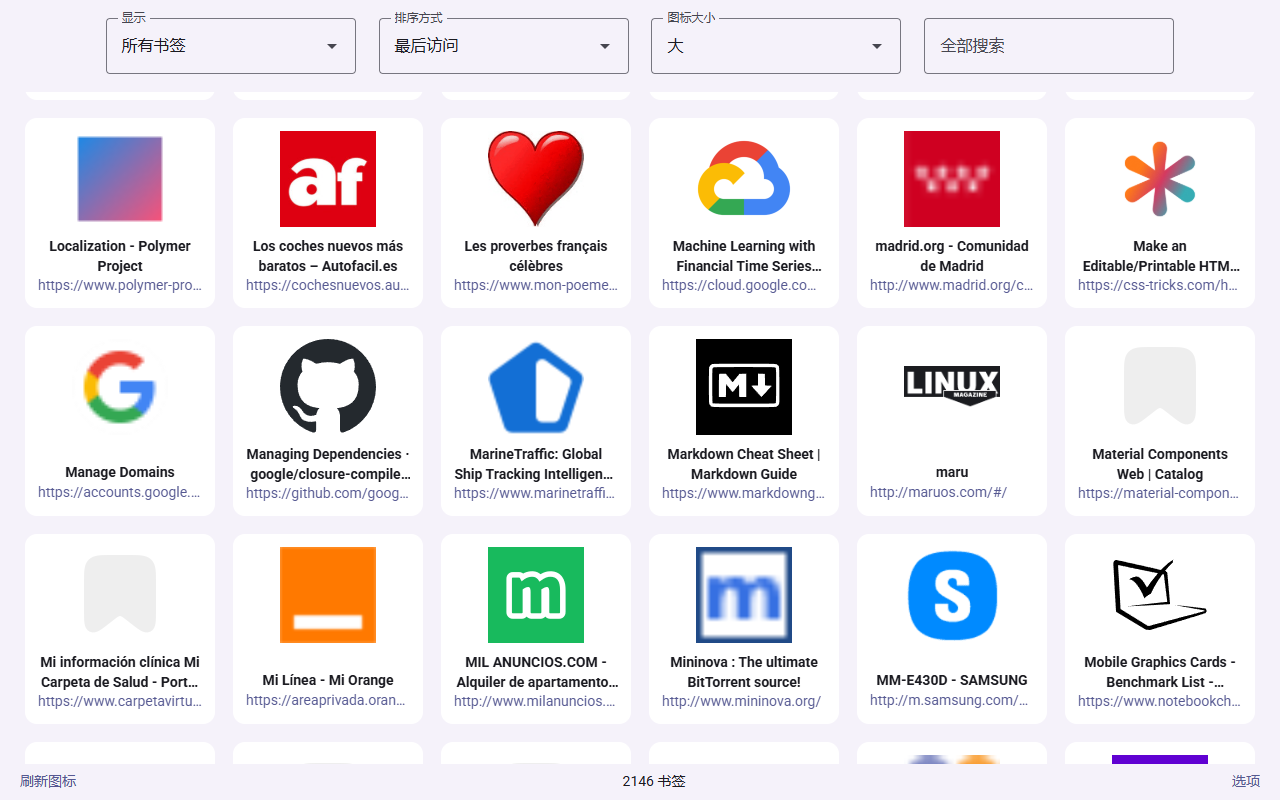Click 'Los coches nuevos más baratos' title

[328, 256]
